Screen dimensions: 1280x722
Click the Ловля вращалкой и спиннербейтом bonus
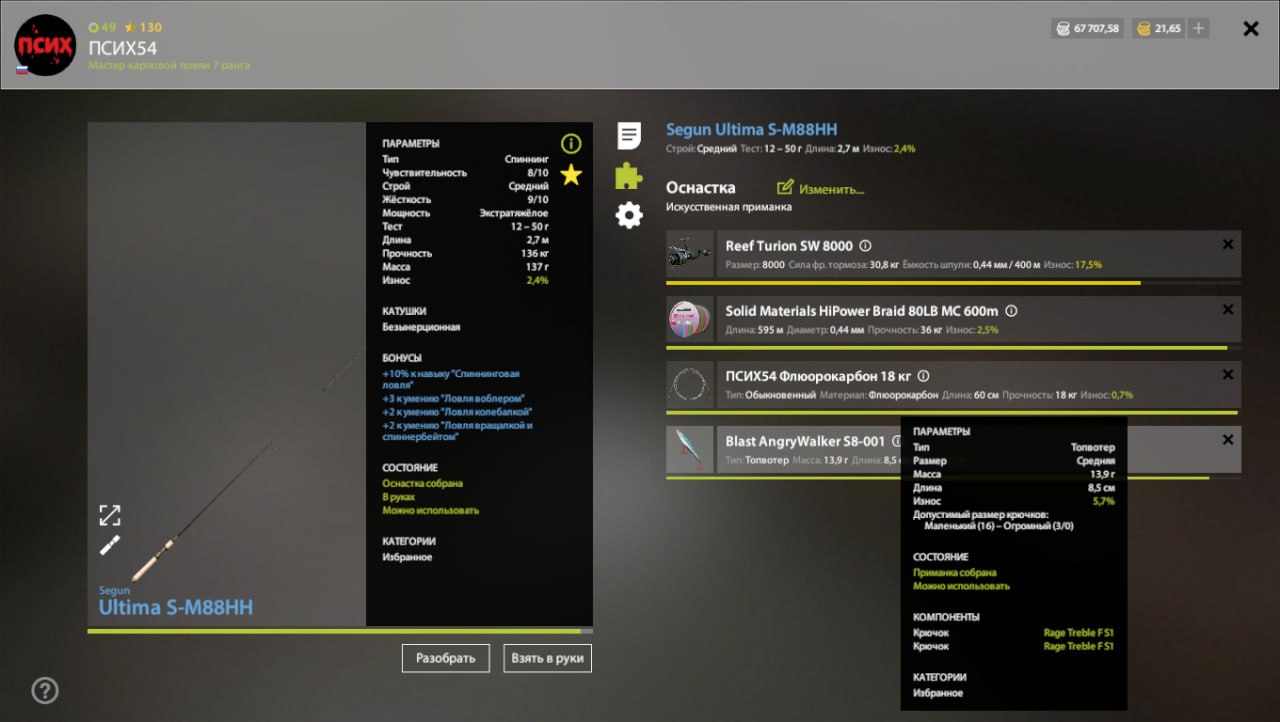(457, 431)
